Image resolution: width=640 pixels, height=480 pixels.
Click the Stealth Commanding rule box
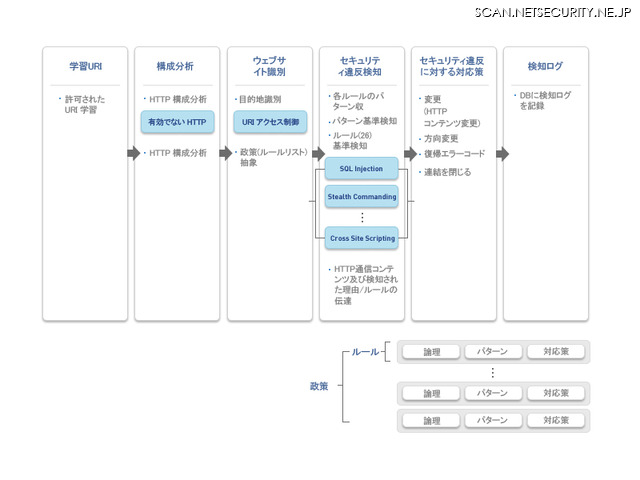click(x=361, y=196)
